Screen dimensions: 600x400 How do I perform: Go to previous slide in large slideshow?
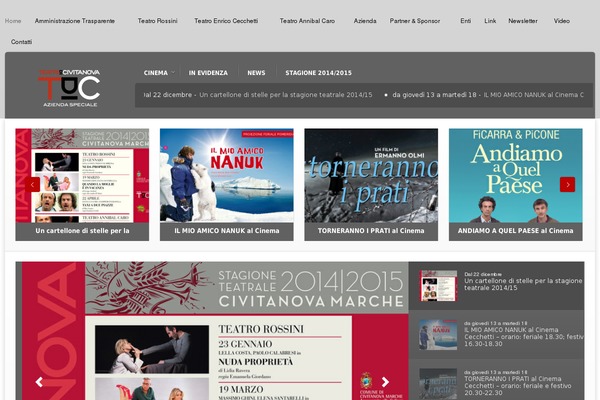point(39,382)
